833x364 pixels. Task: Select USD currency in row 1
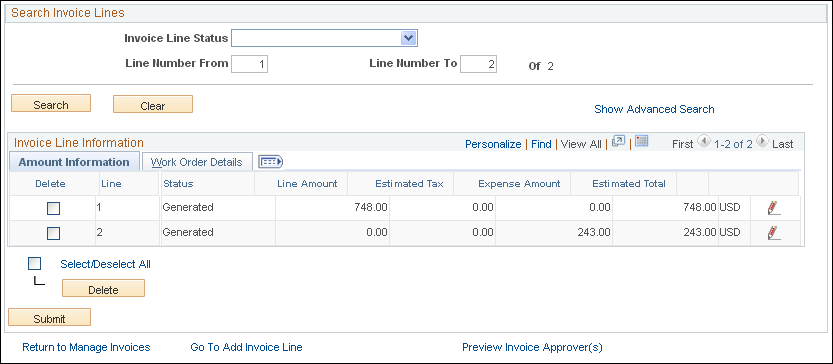[x=729, y=207]
